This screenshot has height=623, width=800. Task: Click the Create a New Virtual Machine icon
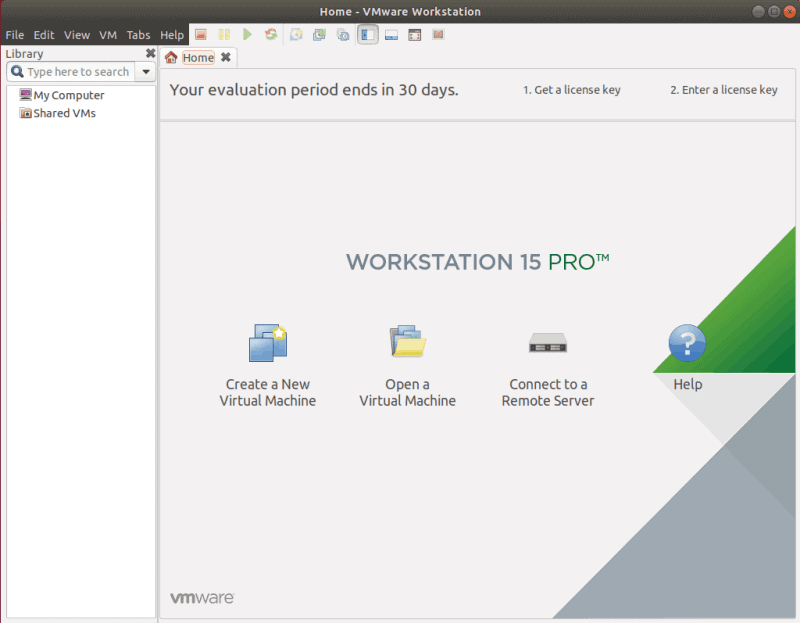click(268, 342)
